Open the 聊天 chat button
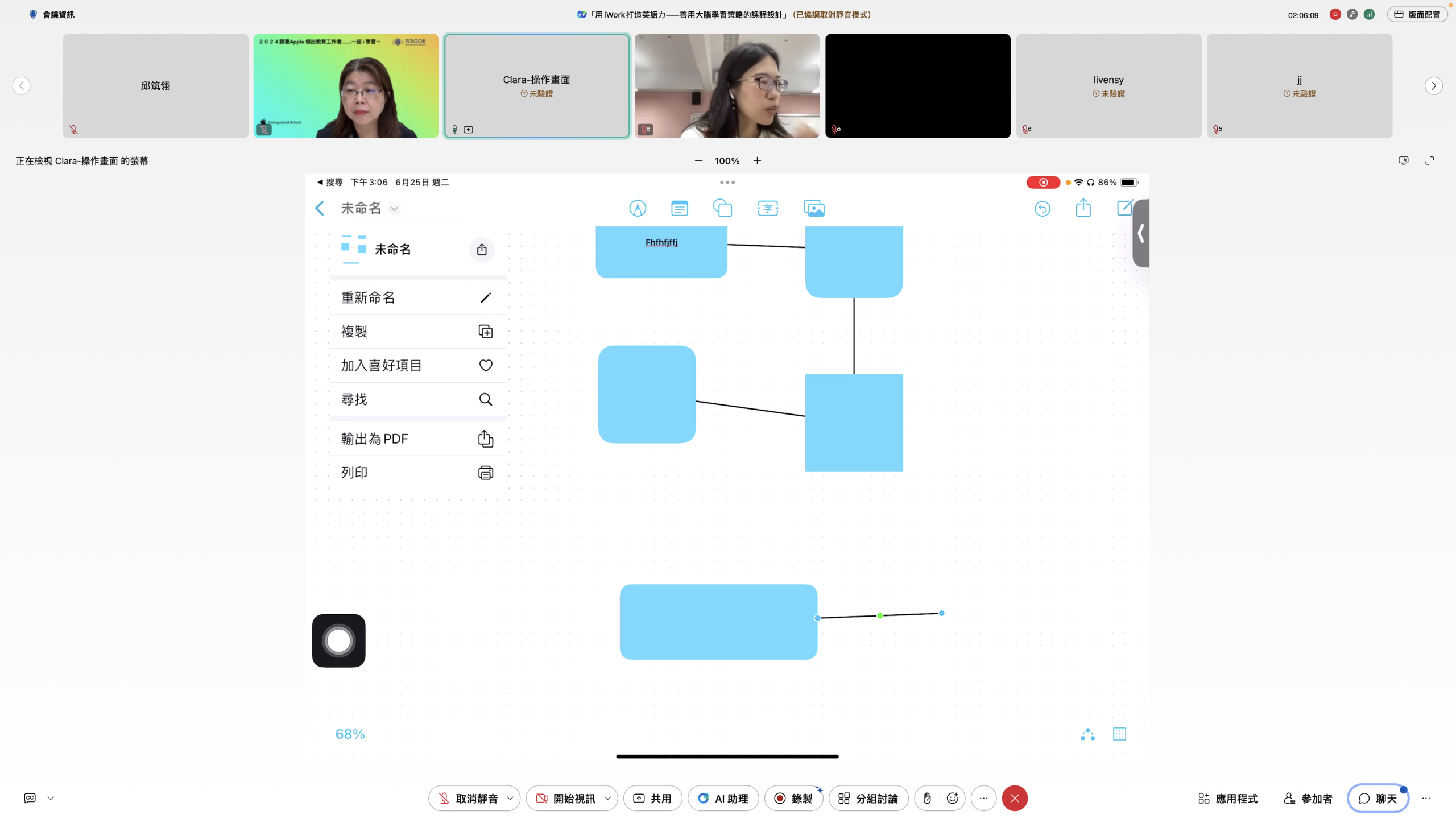The height and width of the screenshot is (819, 1456). click(x=1378, y=799)
